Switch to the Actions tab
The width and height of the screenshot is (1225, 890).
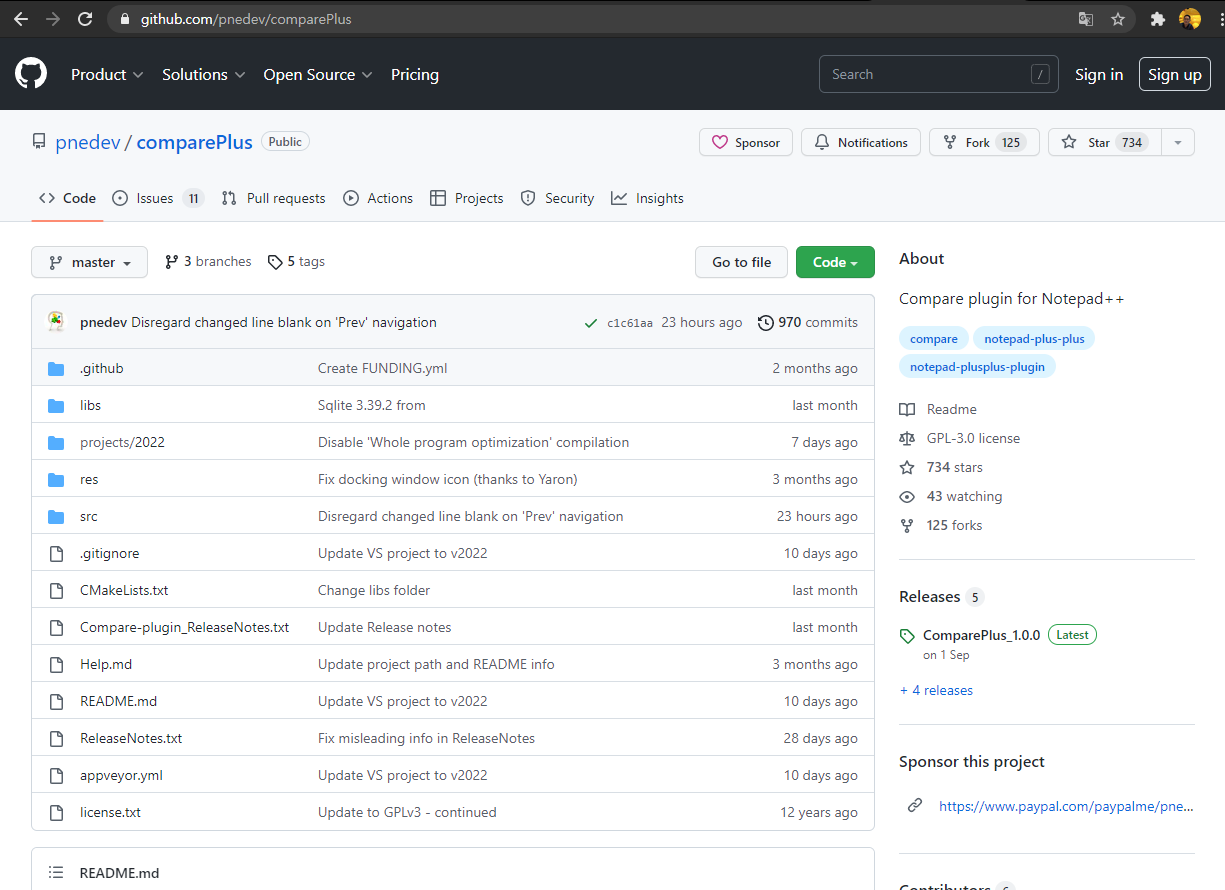pos(378,198)
